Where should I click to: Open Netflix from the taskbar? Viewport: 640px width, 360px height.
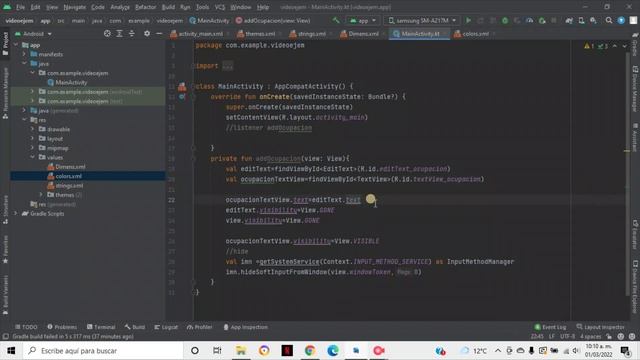coord(287,351)
